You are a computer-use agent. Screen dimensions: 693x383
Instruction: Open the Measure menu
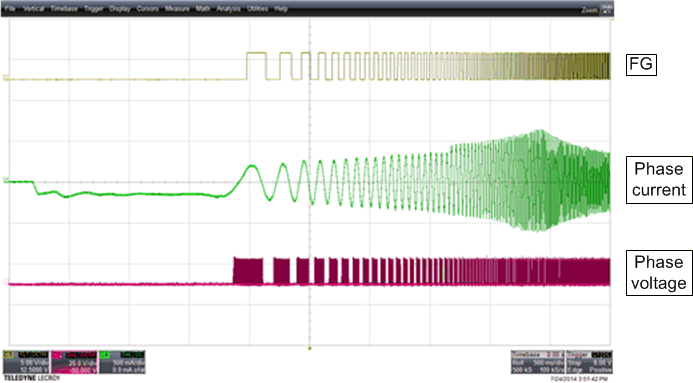point(177,8)
